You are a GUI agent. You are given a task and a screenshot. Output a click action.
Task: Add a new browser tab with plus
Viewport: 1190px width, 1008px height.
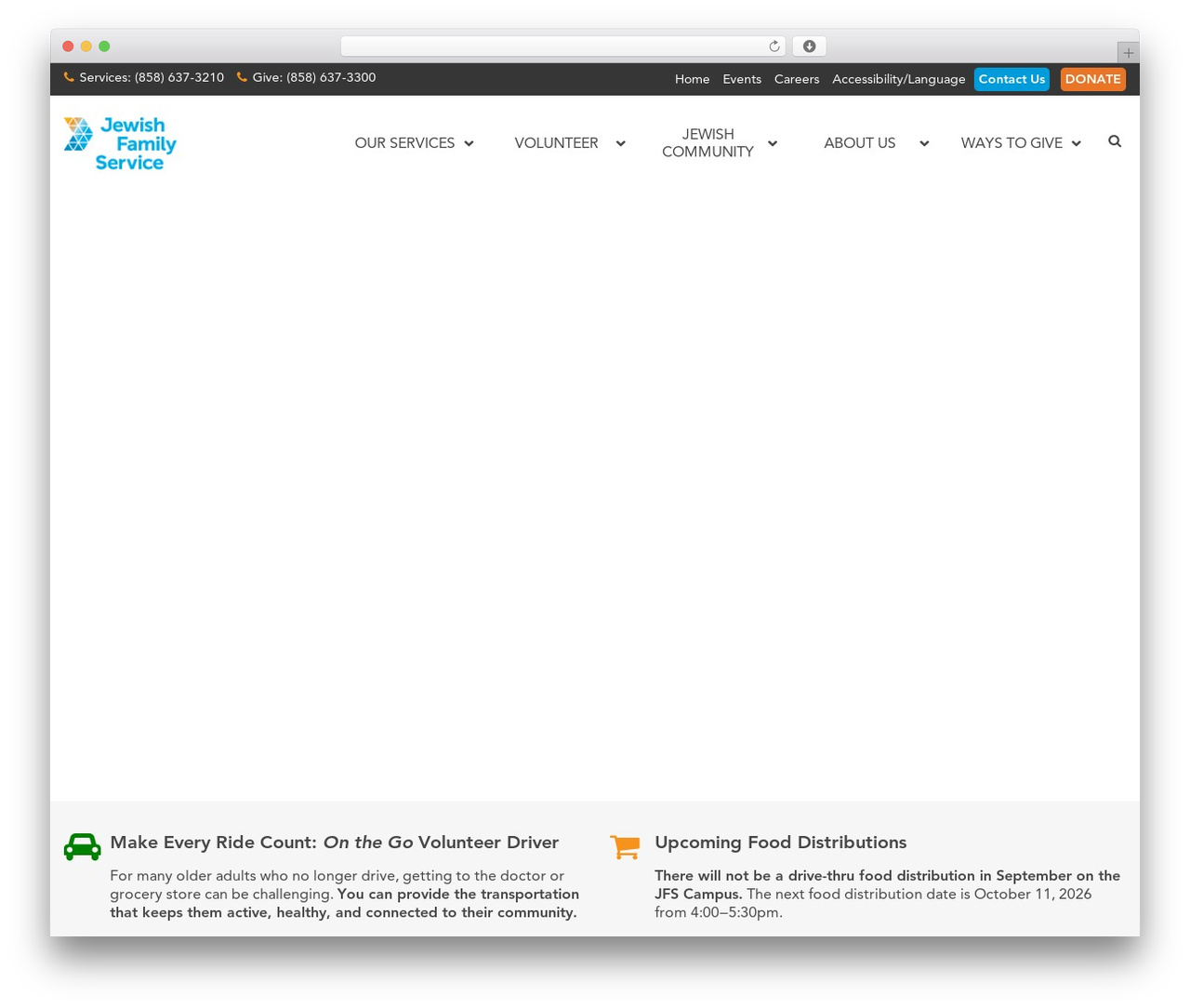[x=1128, y=53]
